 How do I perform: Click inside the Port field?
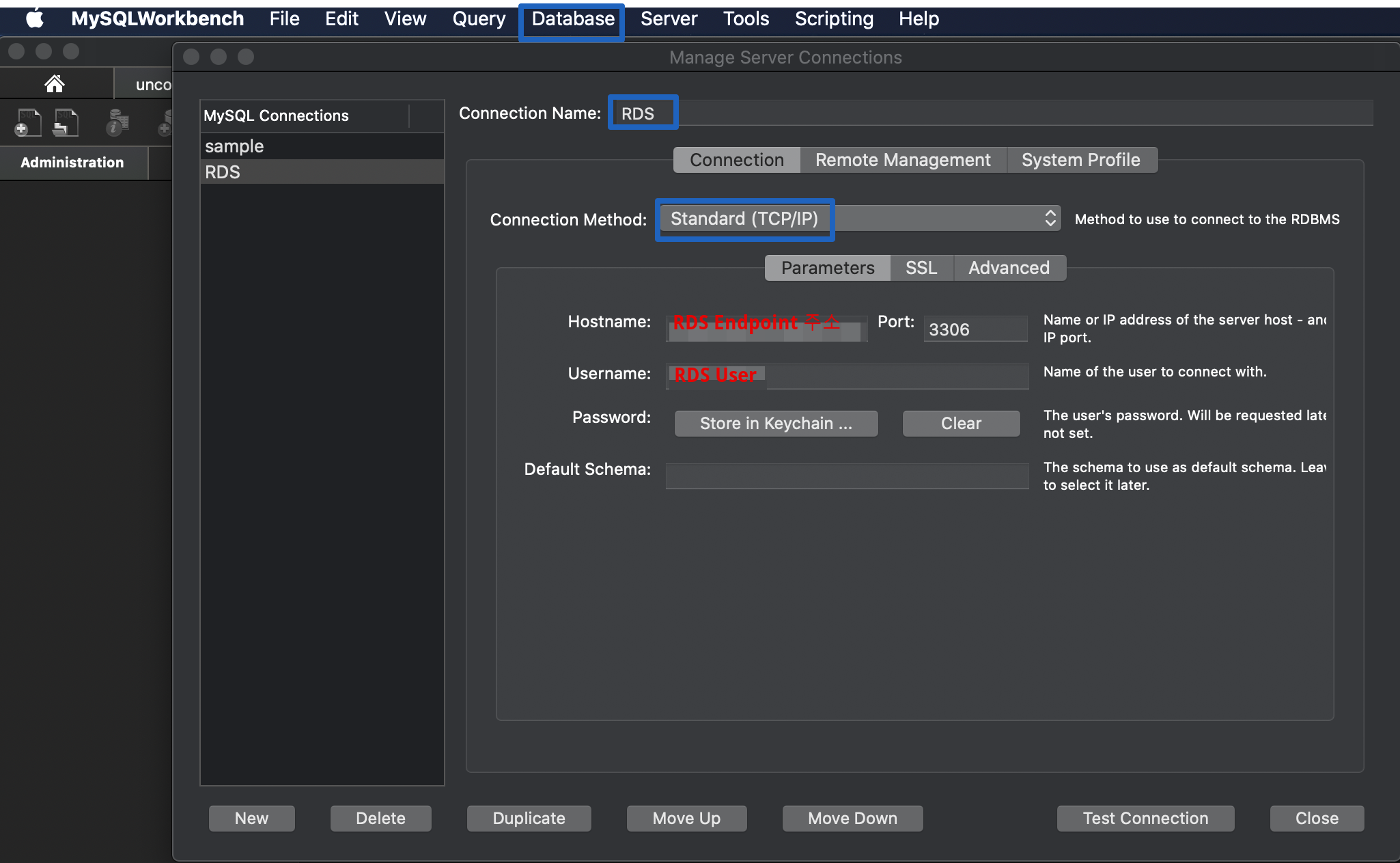coord(975,329)
